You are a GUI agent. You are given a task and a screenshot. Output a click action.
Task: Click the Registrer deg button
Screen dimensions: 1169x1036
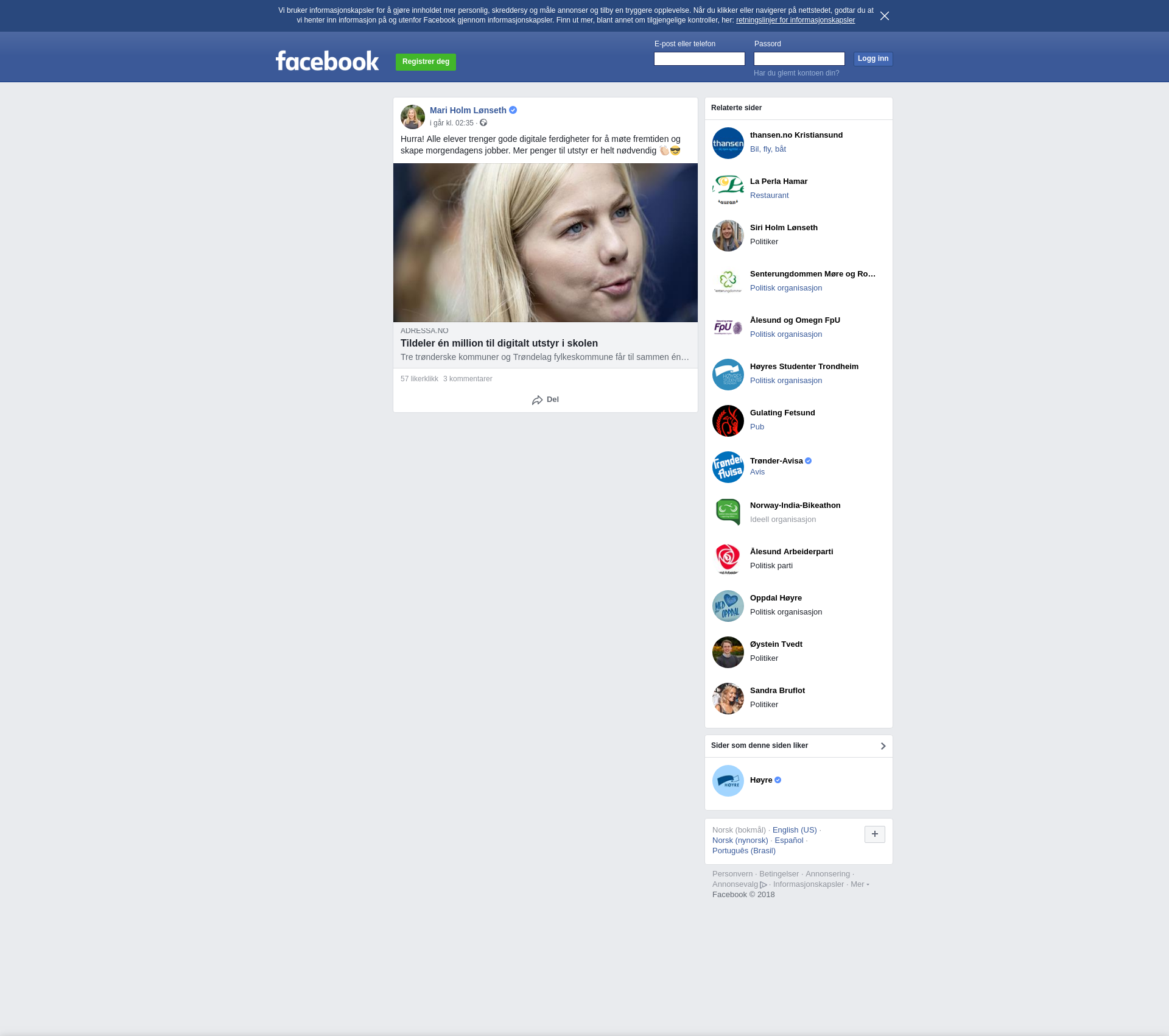pos(426,62)
